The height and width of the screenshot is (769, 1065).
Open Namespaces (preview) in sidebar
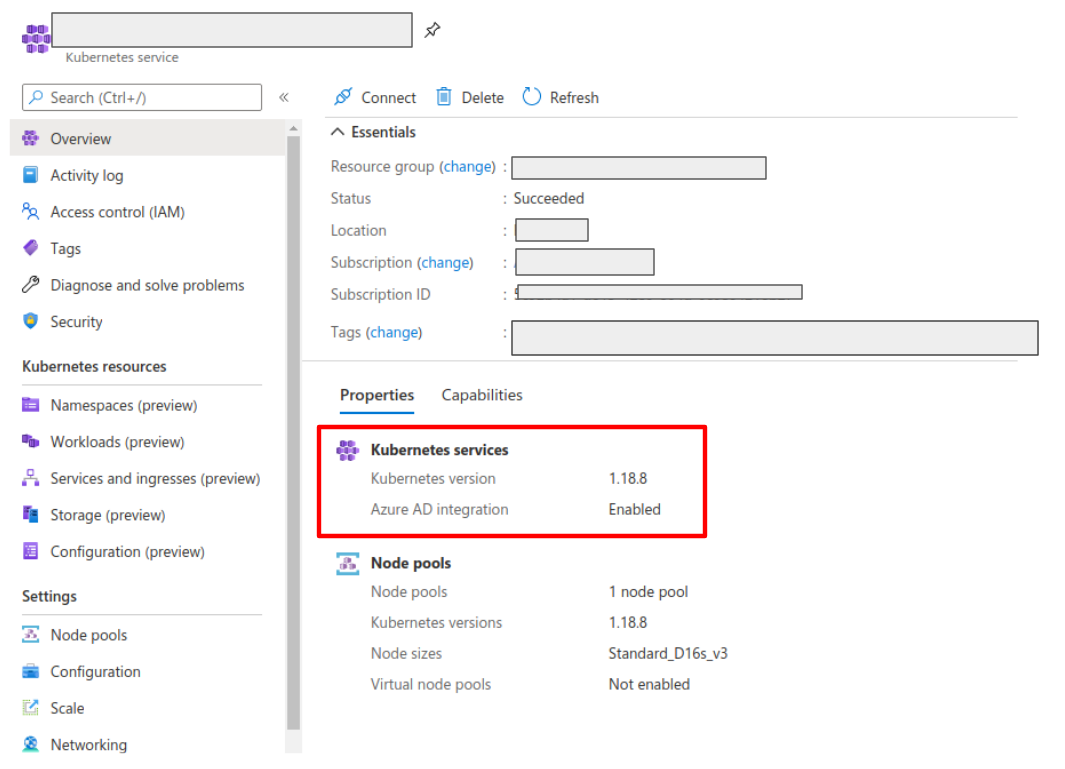pyautogui.click(x=124, y=405)
